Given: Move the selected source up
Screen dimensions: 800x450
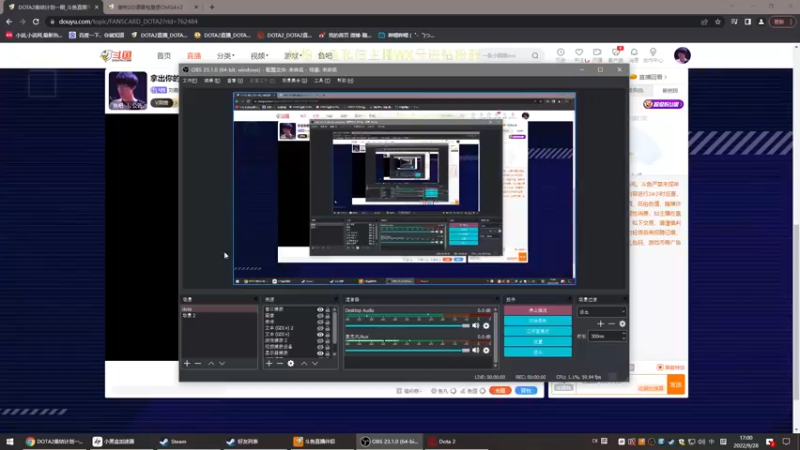Looking at the screenshot, I should point(304,363).
